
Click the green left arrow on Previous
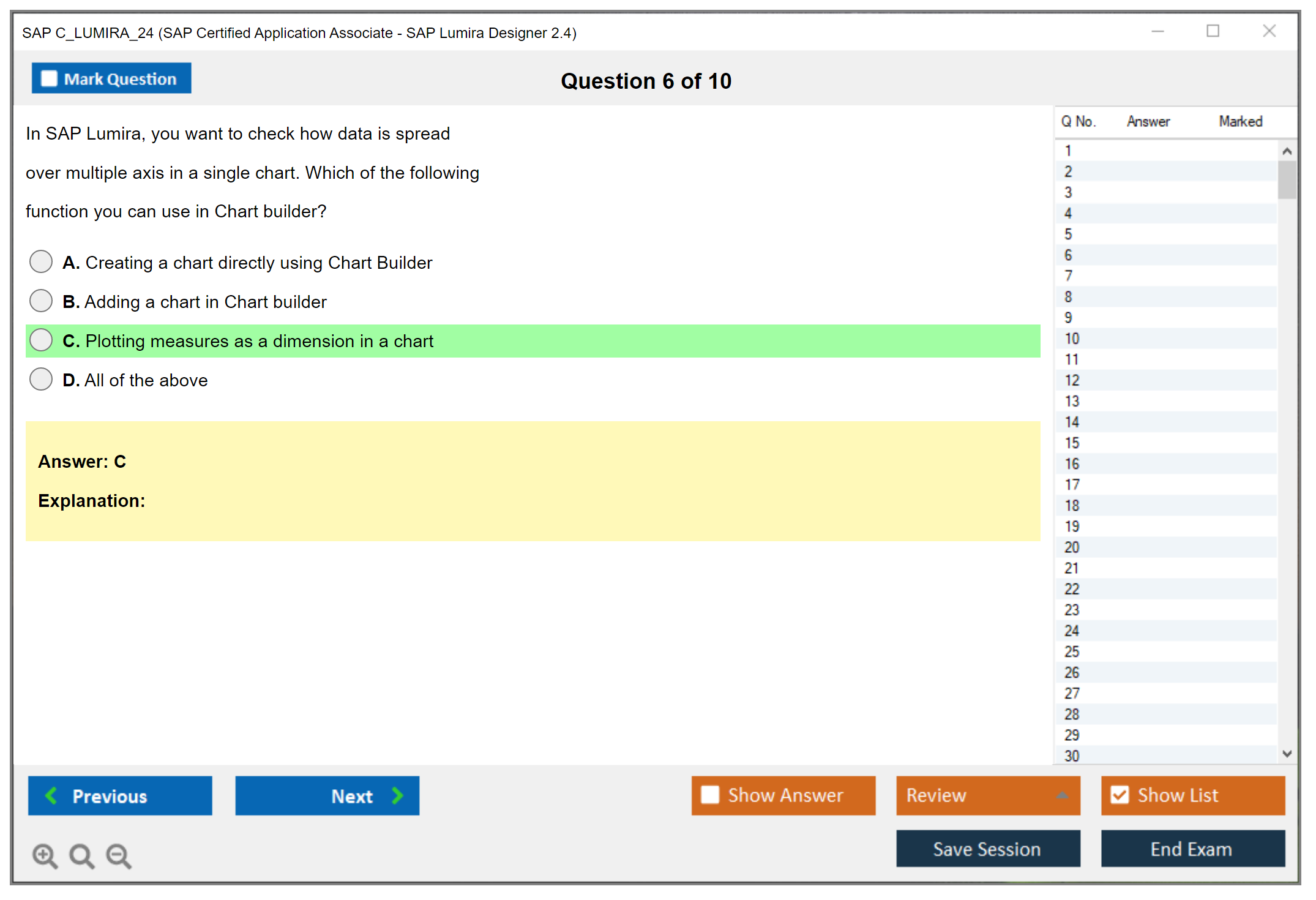51,795
